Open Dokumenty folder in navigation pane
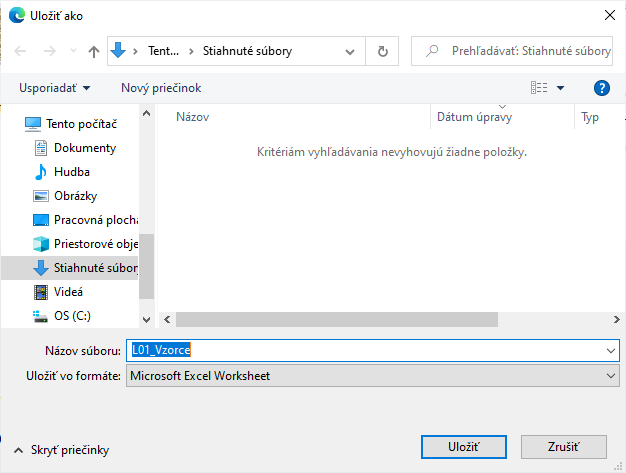Screen dimensions: 626x473 point(84,148)
